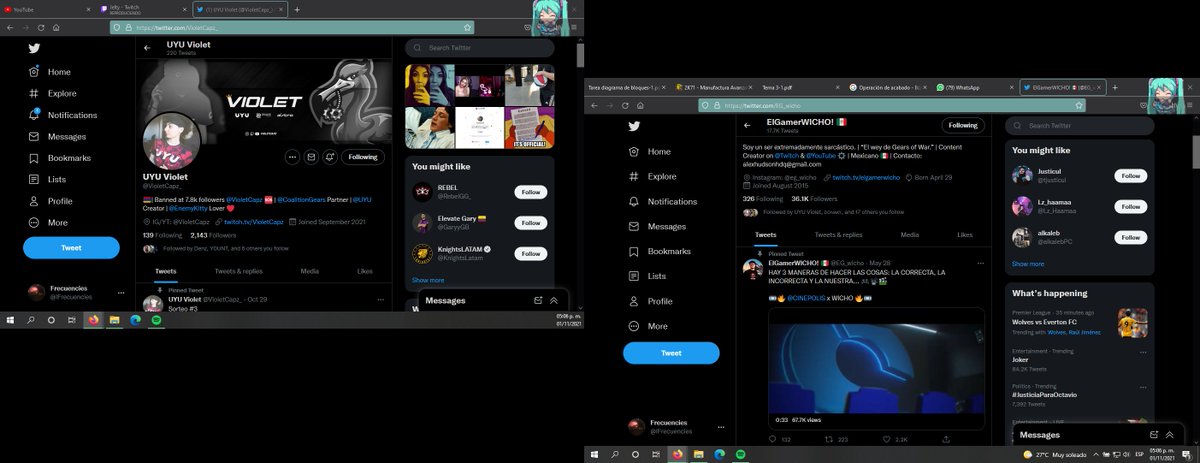Open Profile in UYU Violet window sidebar
The width and height of the screenshot is (1200, 463).
51,201
